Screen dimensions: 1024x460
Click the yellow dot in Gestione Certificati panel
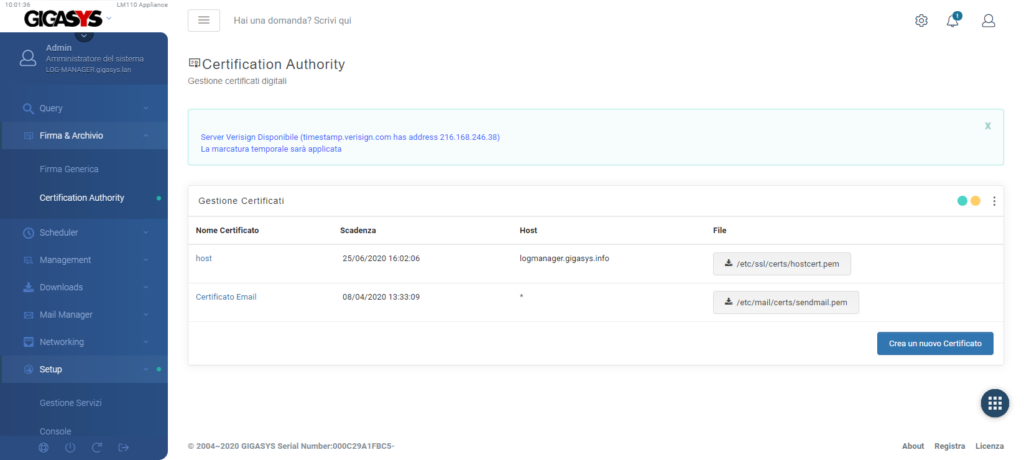[x=975, y=201]
